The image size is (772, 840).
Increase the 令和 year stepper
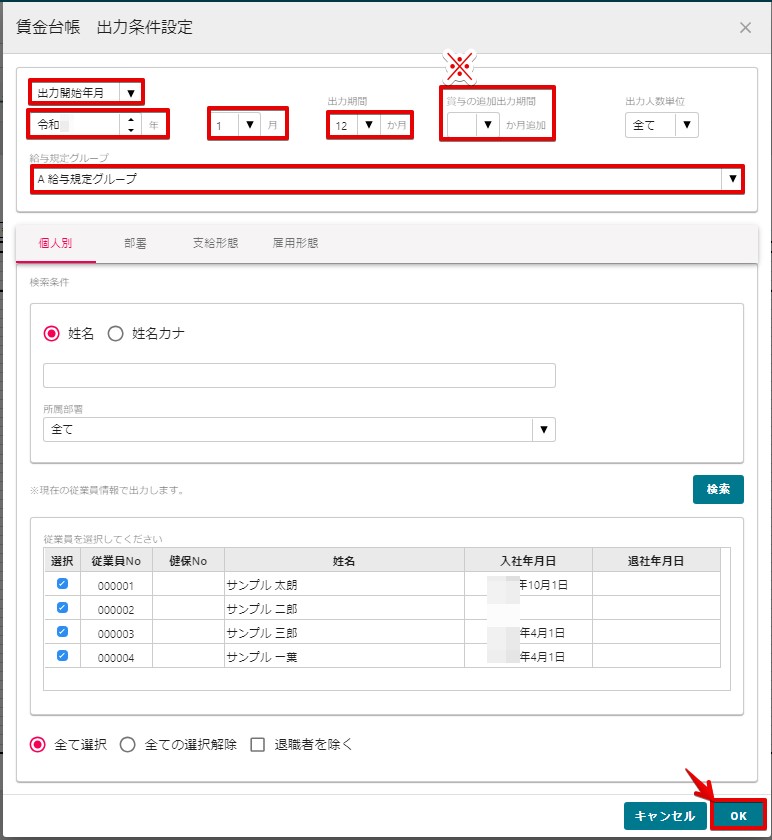131,120
